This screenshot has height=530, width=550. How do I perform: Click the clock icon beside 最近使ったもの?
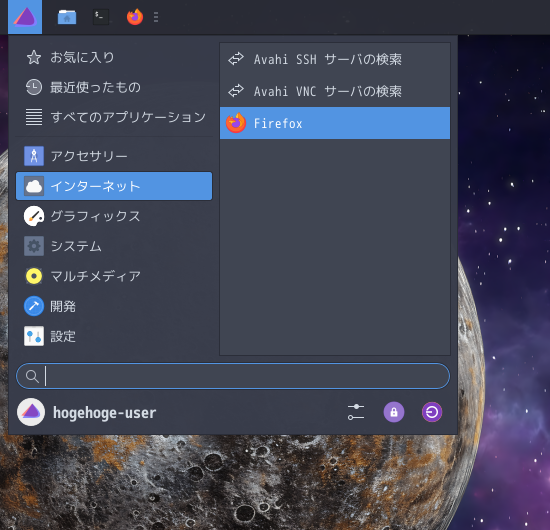pyautogui.click(x=34, y=87)
